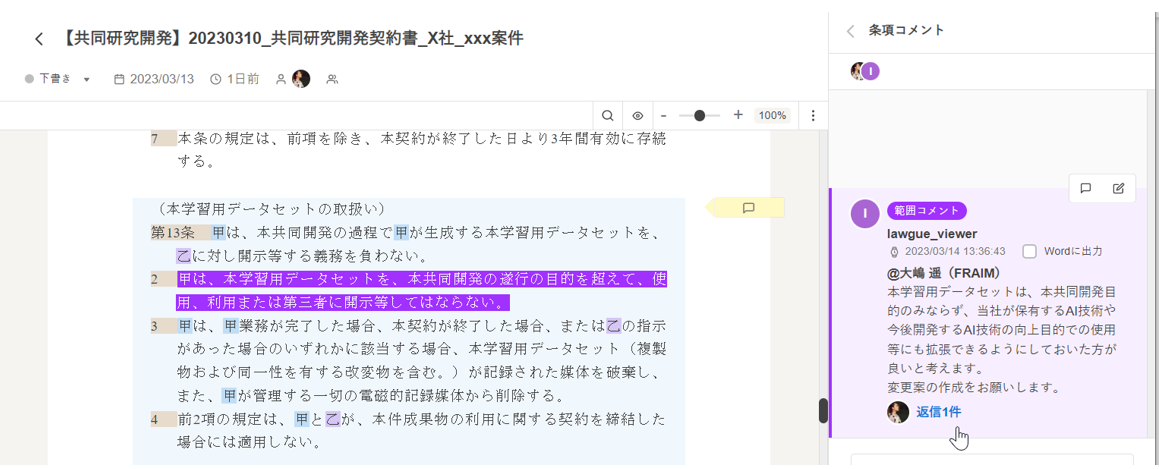
Task: Click the edit pencil icon on comment
Action: [1119, 188]
